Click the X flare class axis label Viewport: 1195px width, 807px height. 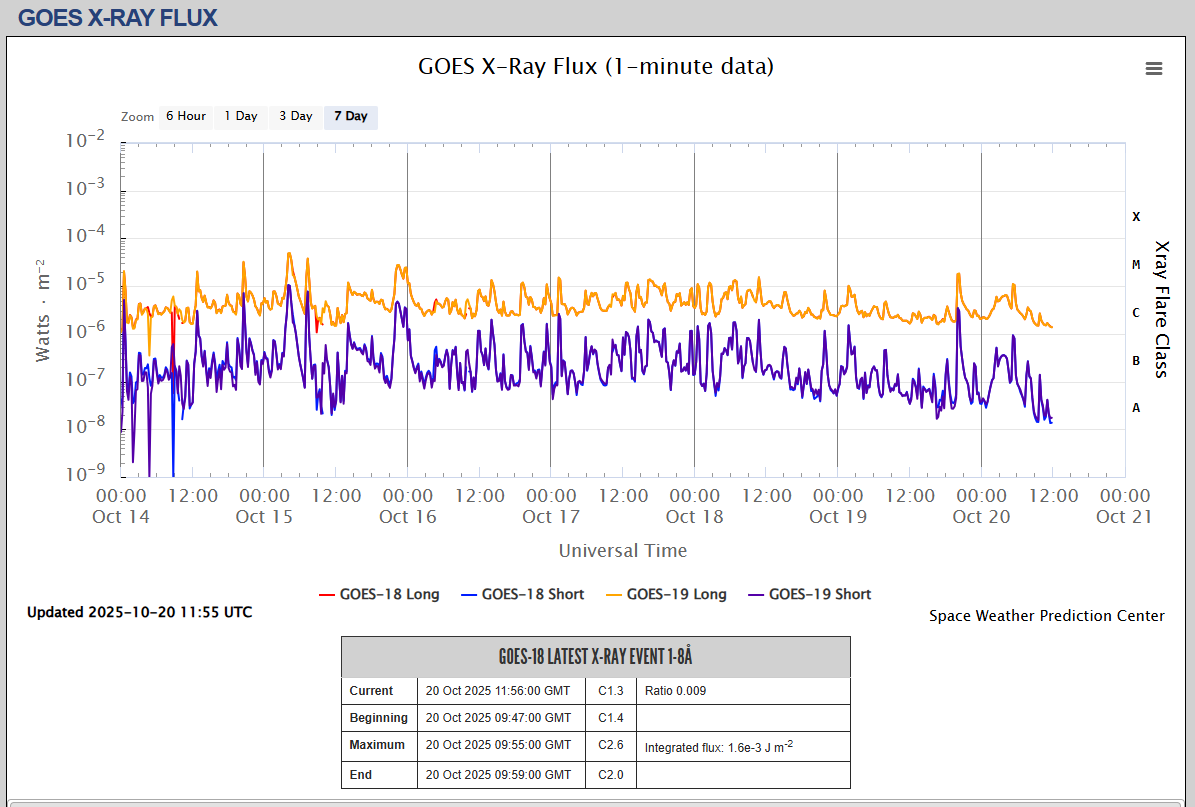pos(1135,216)
